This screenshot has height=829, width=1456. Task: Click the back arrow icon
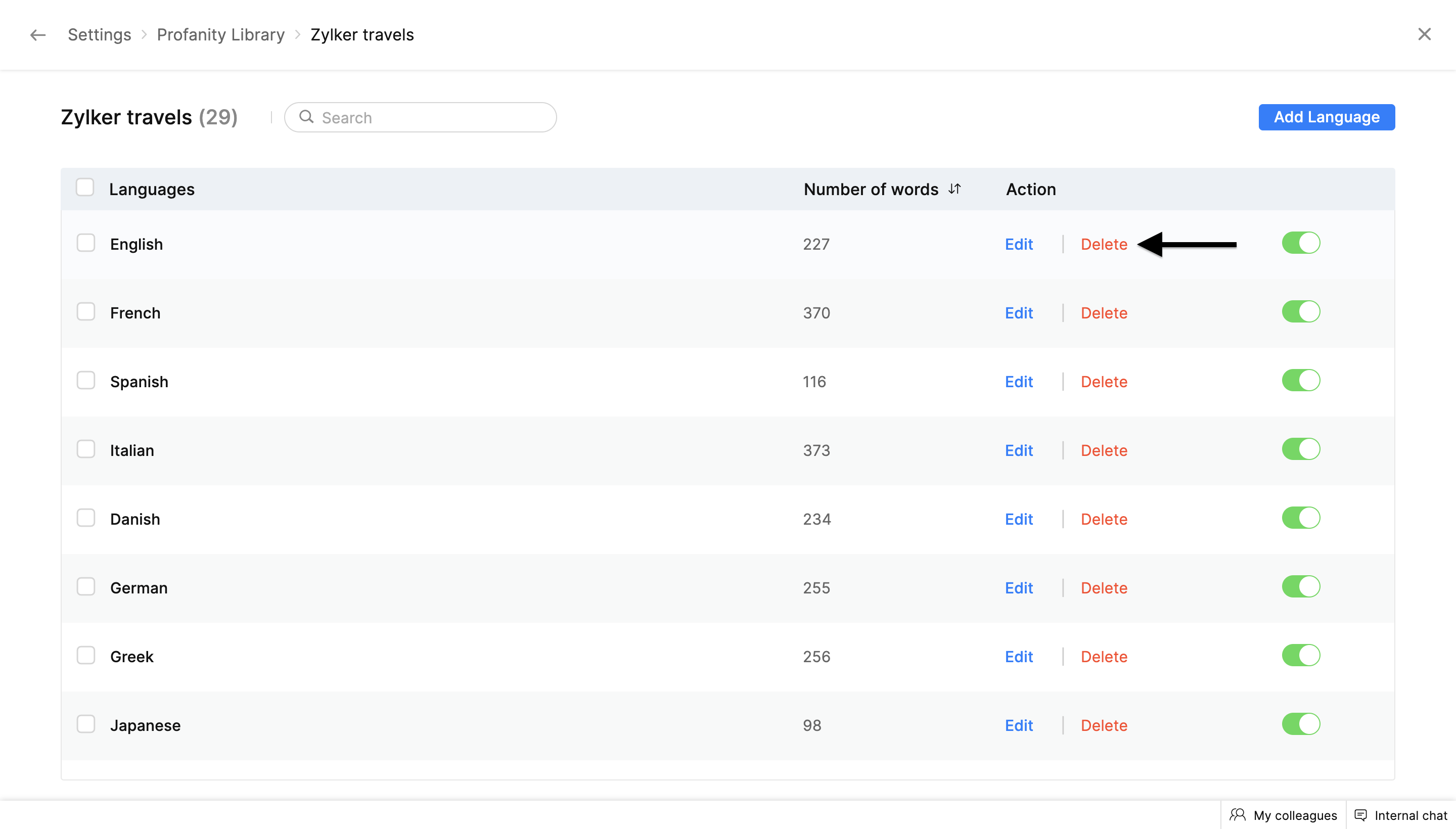pos(37,35)
